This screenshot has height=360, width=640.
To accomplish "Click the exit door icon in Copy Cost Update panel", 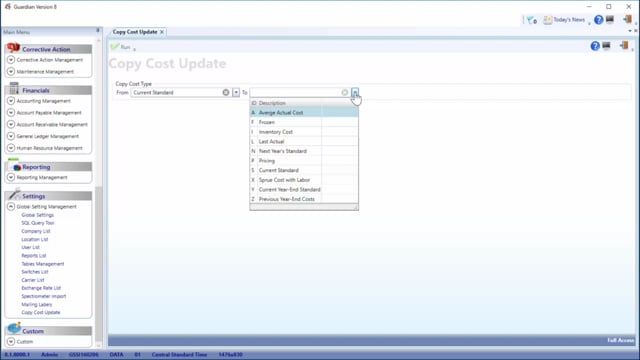I will click(x=624, y=45).
